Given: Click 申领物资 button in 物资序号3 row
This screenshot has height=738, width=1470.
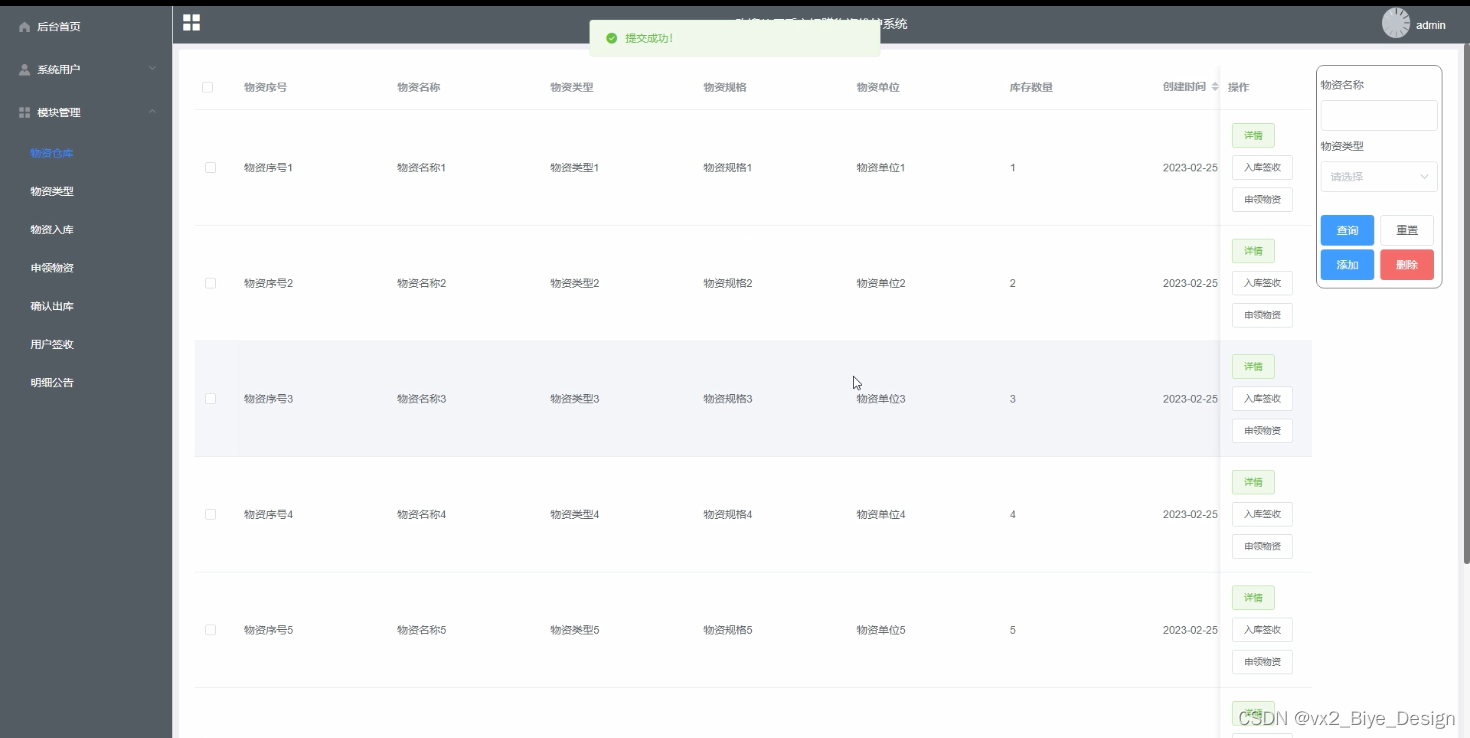Looking at the screenshot, I should (x=1262, y=430).
